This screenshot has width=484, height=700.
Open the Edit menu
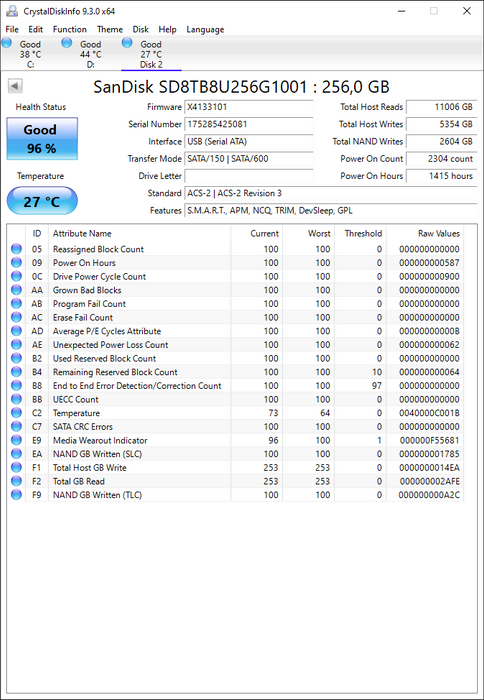point(36,29)
